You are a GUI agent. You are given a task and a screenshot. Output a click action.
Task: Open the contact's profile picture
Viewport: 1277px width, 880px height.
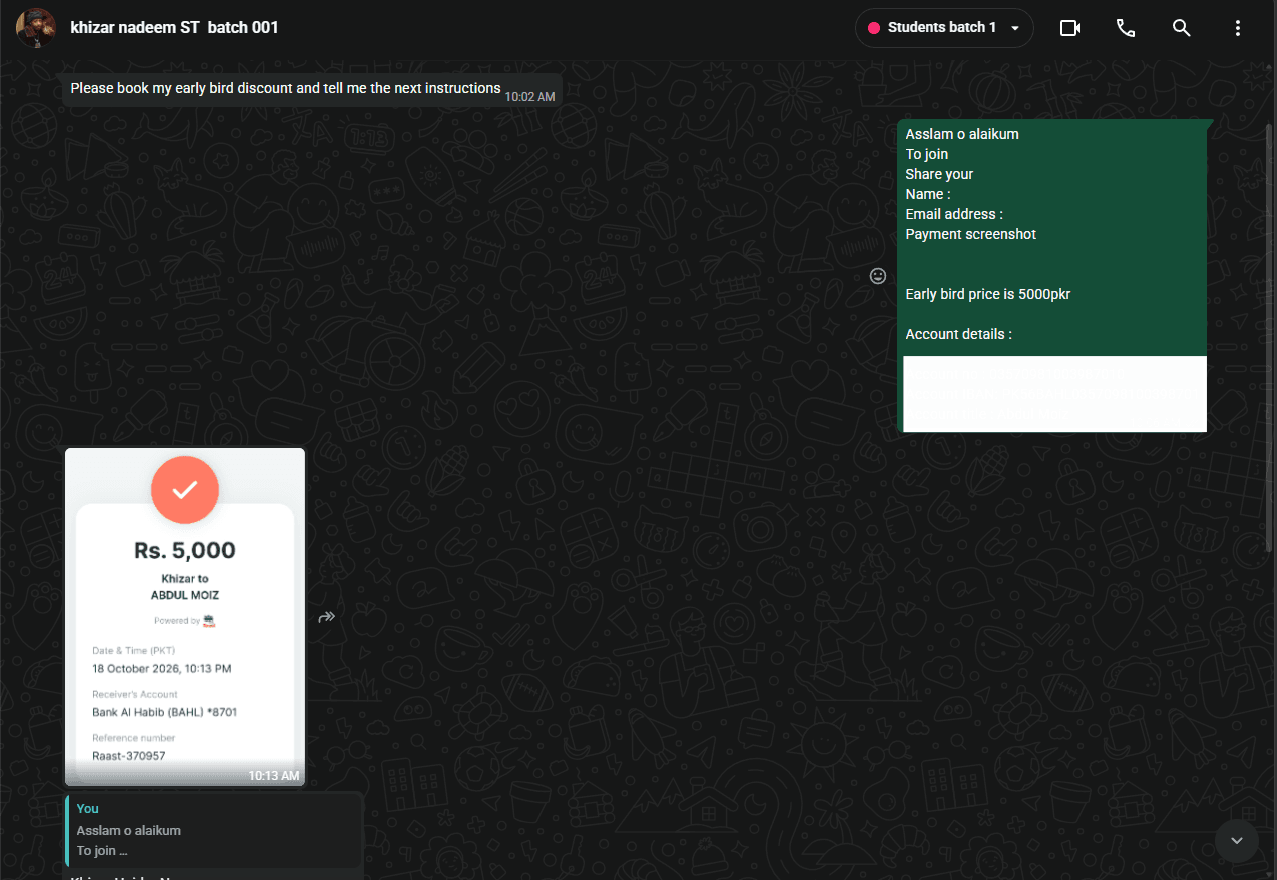pos(35,28)
